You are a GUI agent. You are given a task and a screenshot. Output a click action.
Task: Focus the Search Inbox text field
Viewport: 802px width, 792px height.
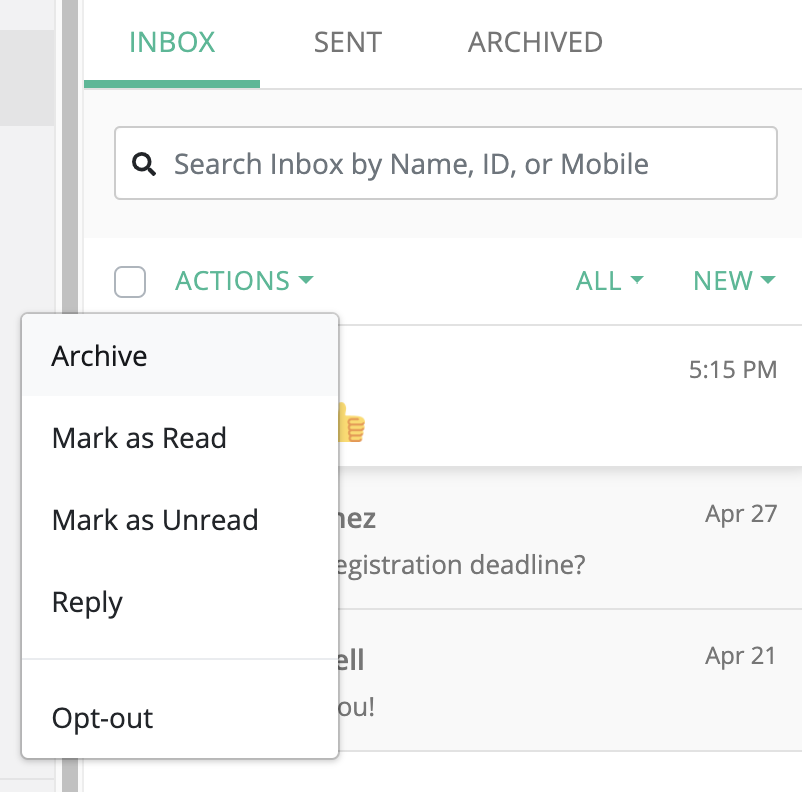coord(460,164)
